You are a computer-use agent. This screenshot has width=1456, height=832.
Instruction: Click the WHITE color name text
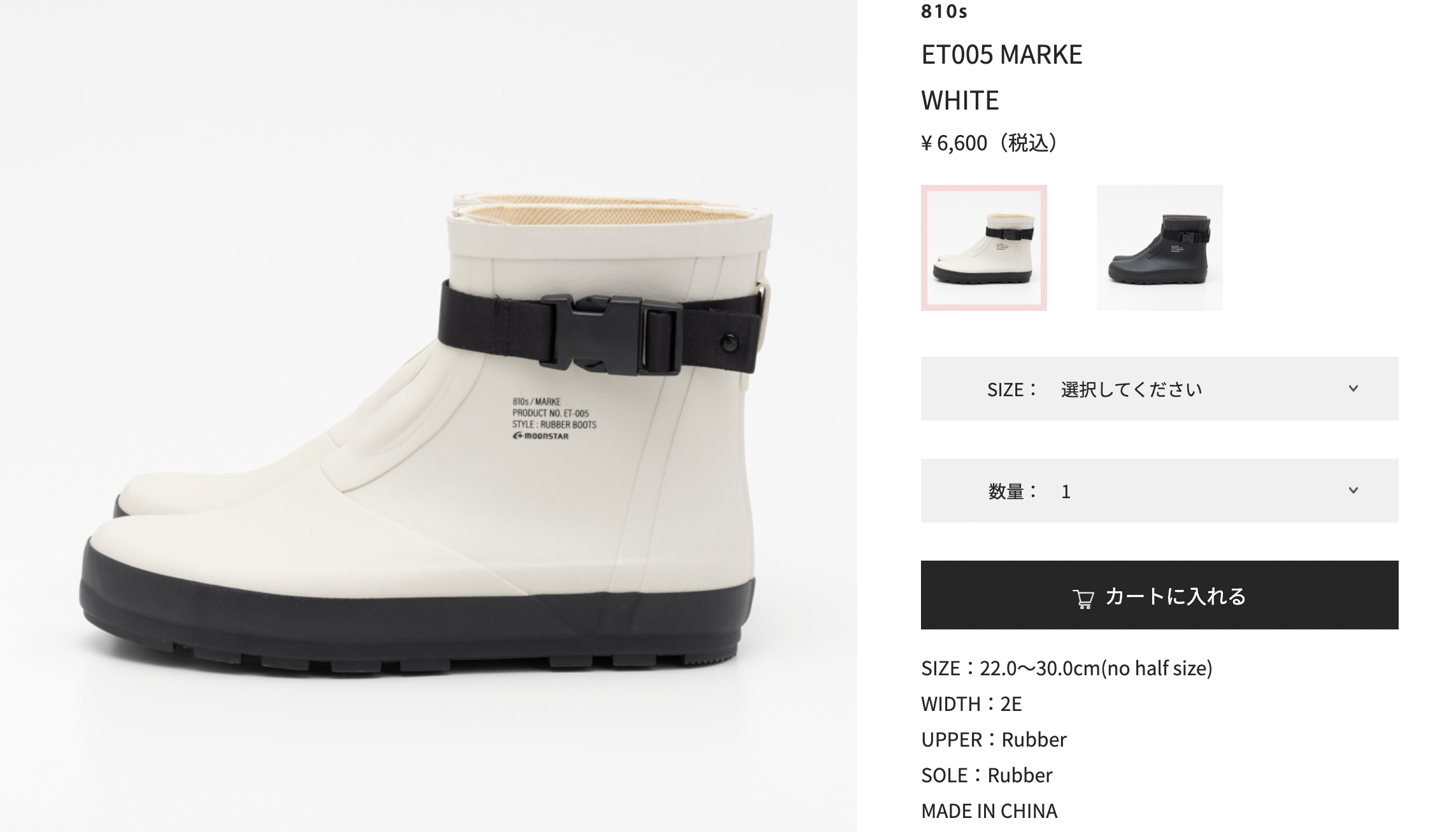960,101
